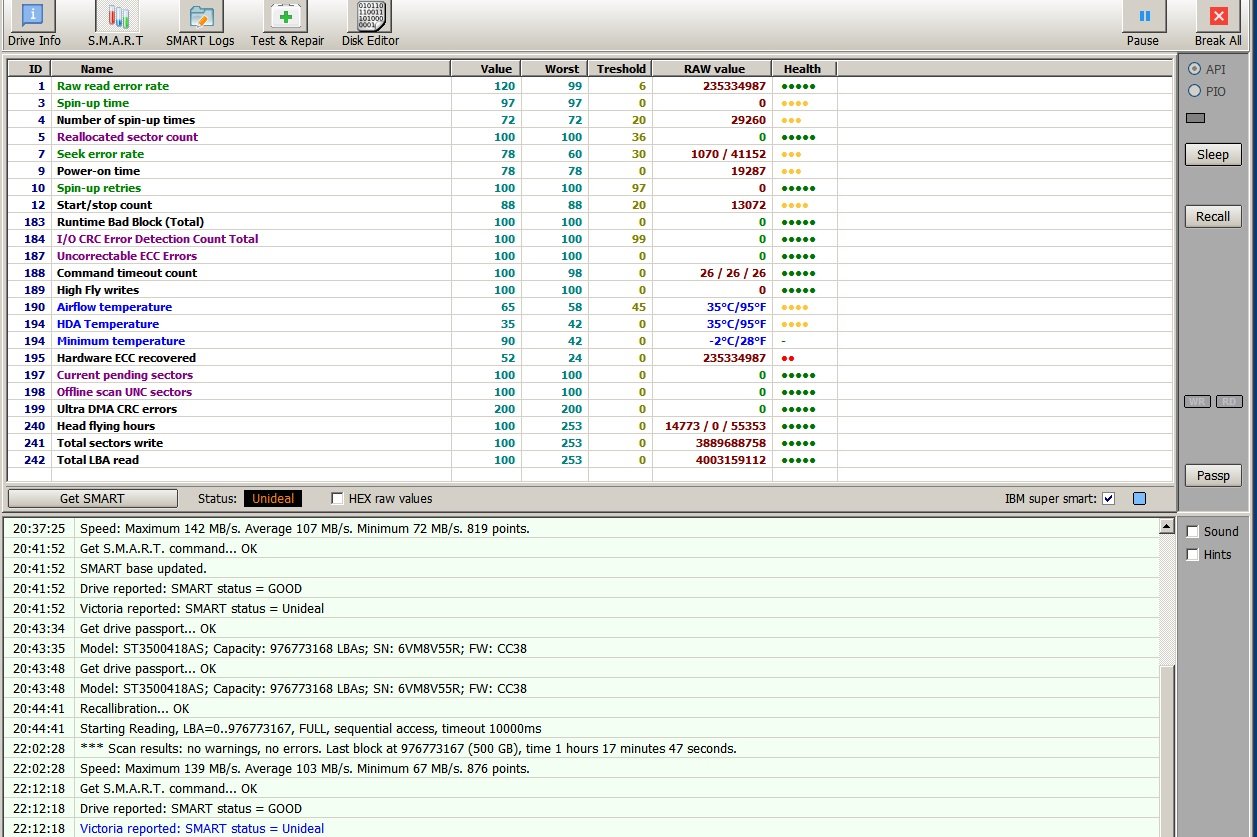Select the PIO access mode

[x=1194, y=91]
